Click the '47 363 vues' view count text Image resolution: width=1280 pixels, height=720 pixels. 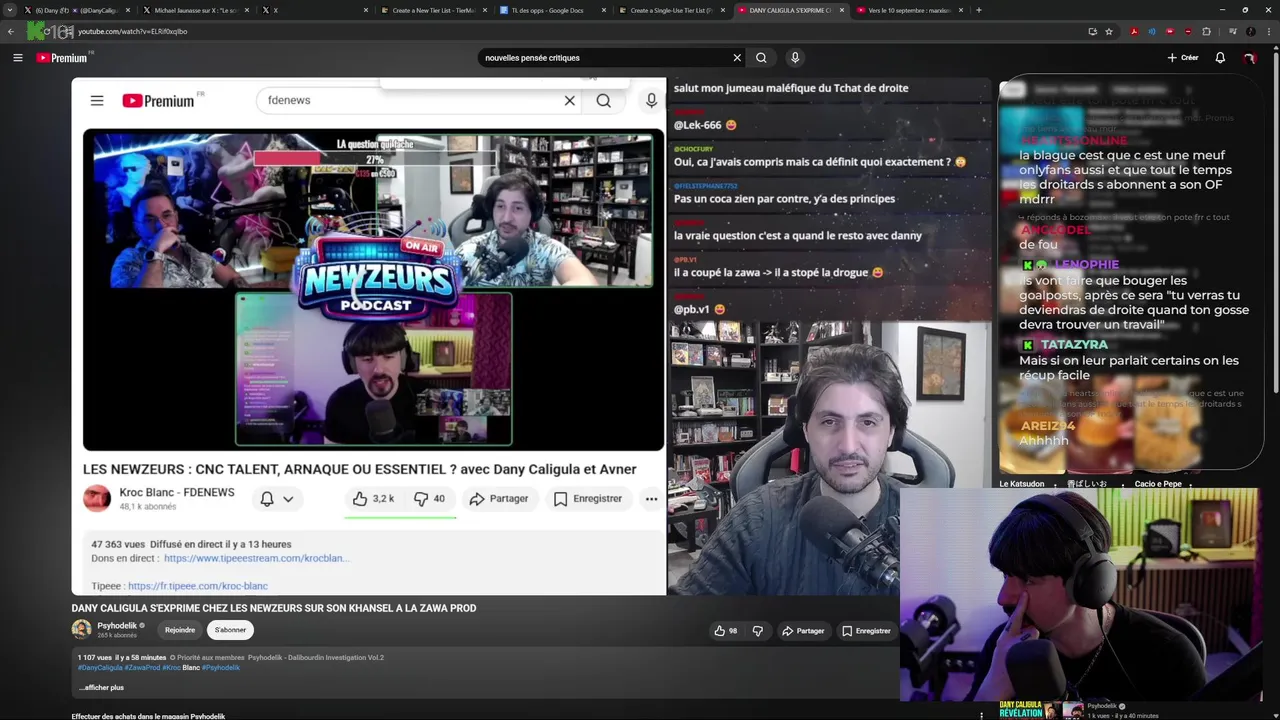point(118,544)
